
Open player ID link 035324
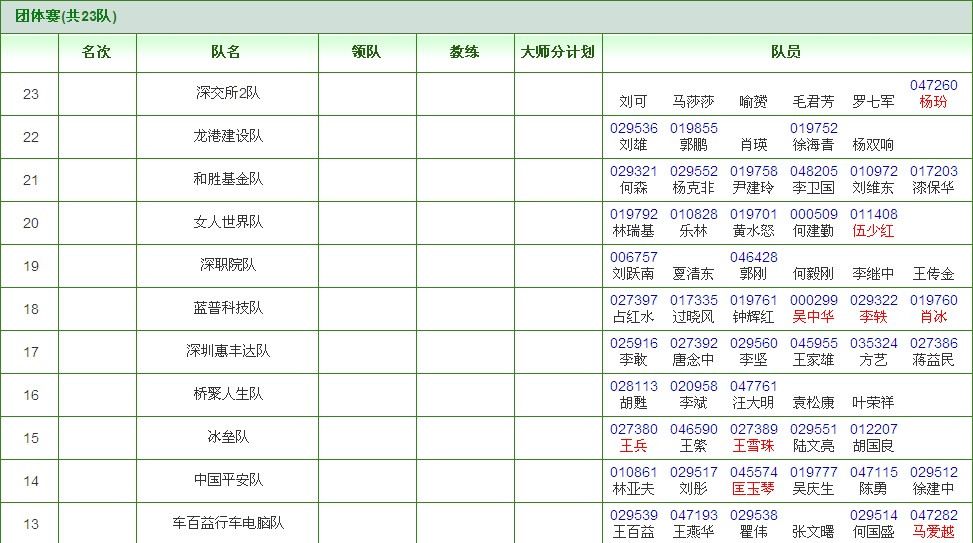(873, 344)
